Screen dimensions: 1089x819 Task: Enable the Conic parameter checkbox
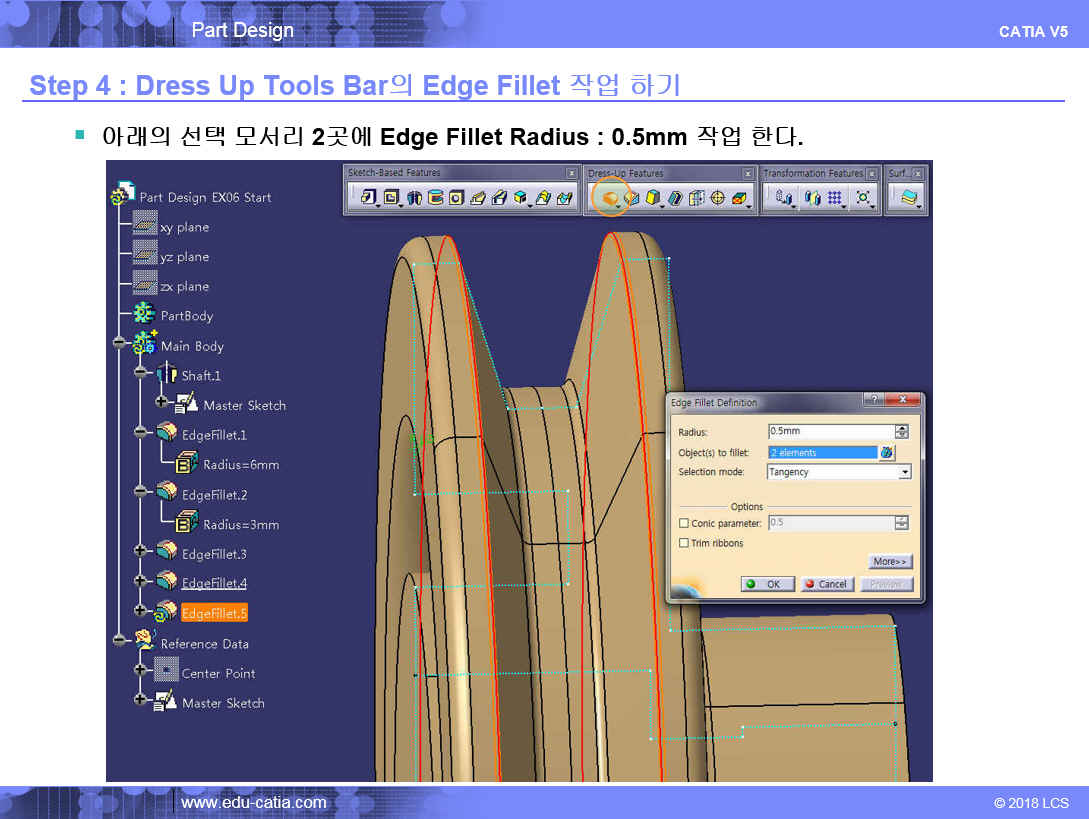point(684,523)
